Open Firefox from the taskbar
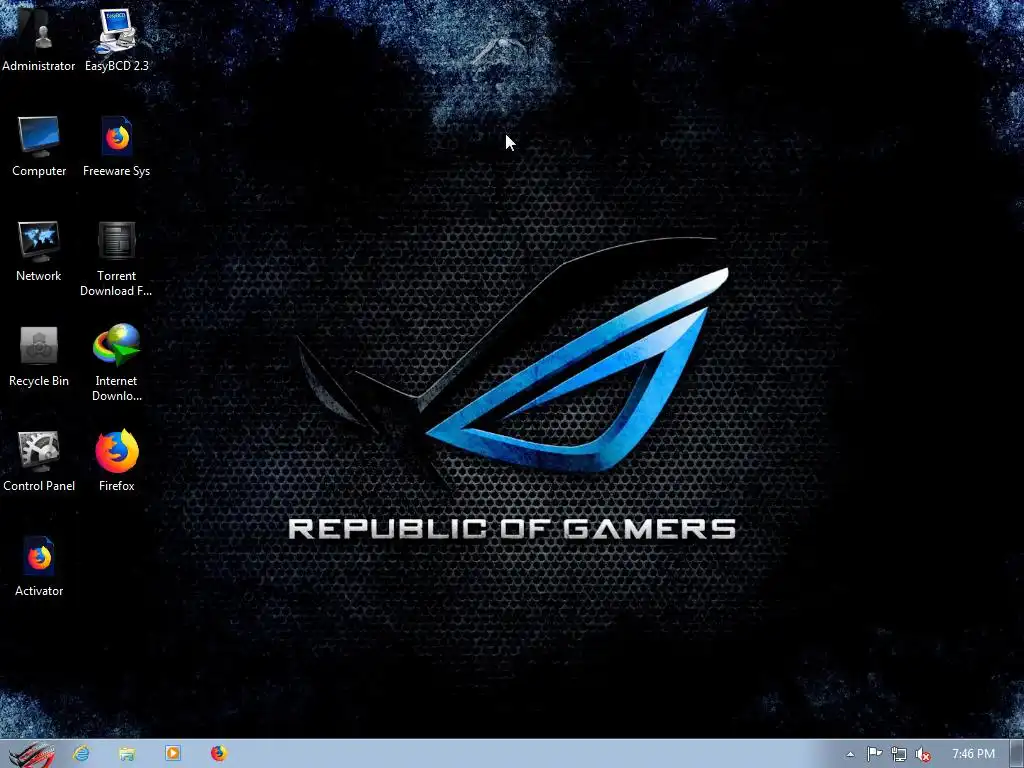The image size is (1024, 768). 219,754
